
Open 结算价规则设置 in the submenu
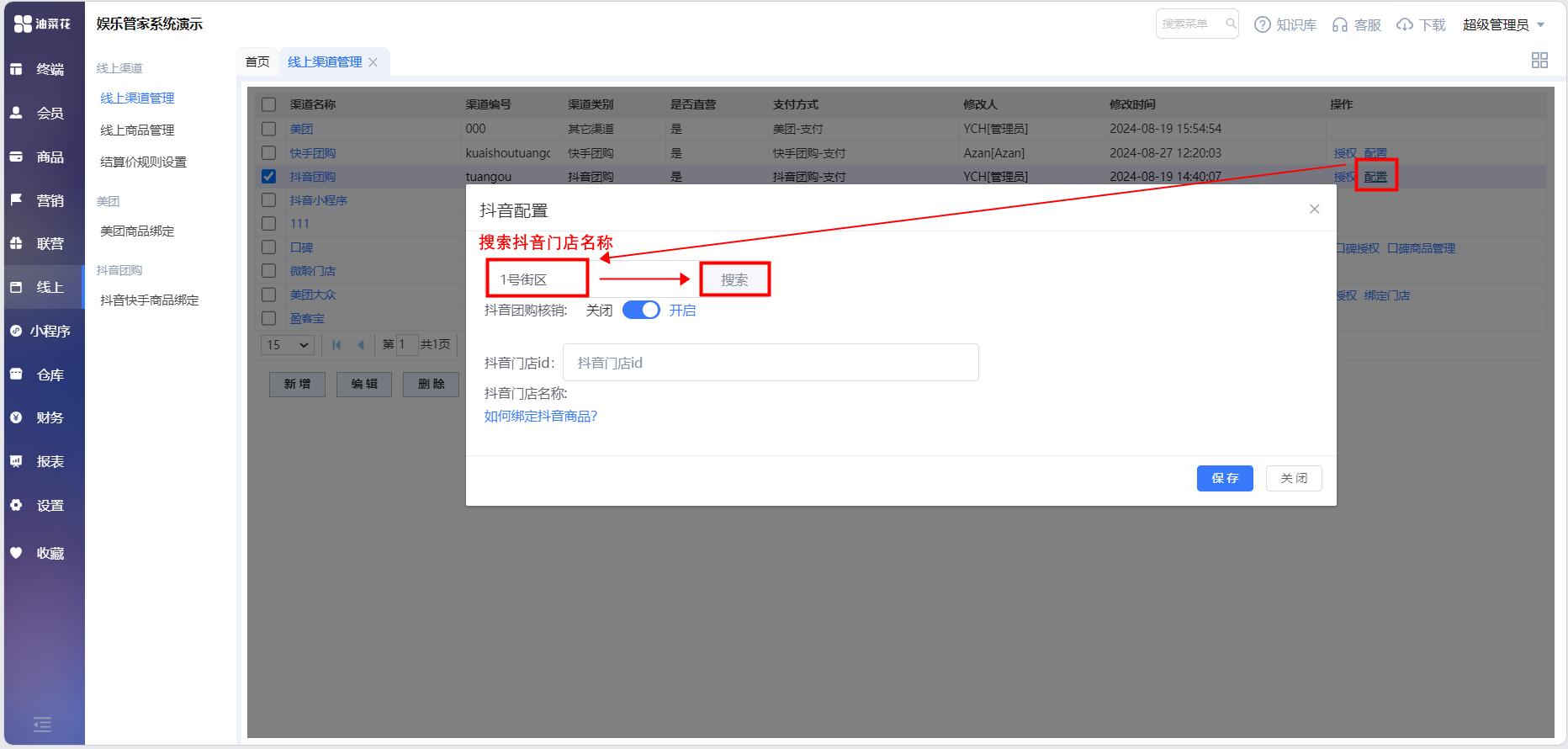pos(143,162)
